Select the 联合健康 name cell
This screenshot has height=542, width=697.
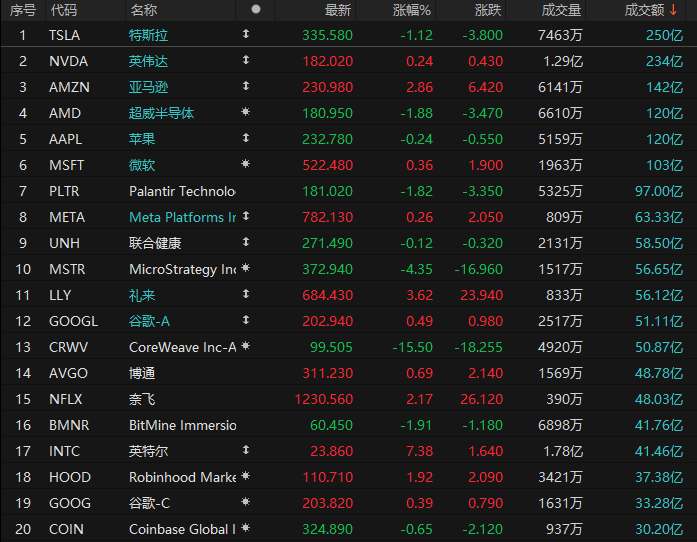click(155, 243)
